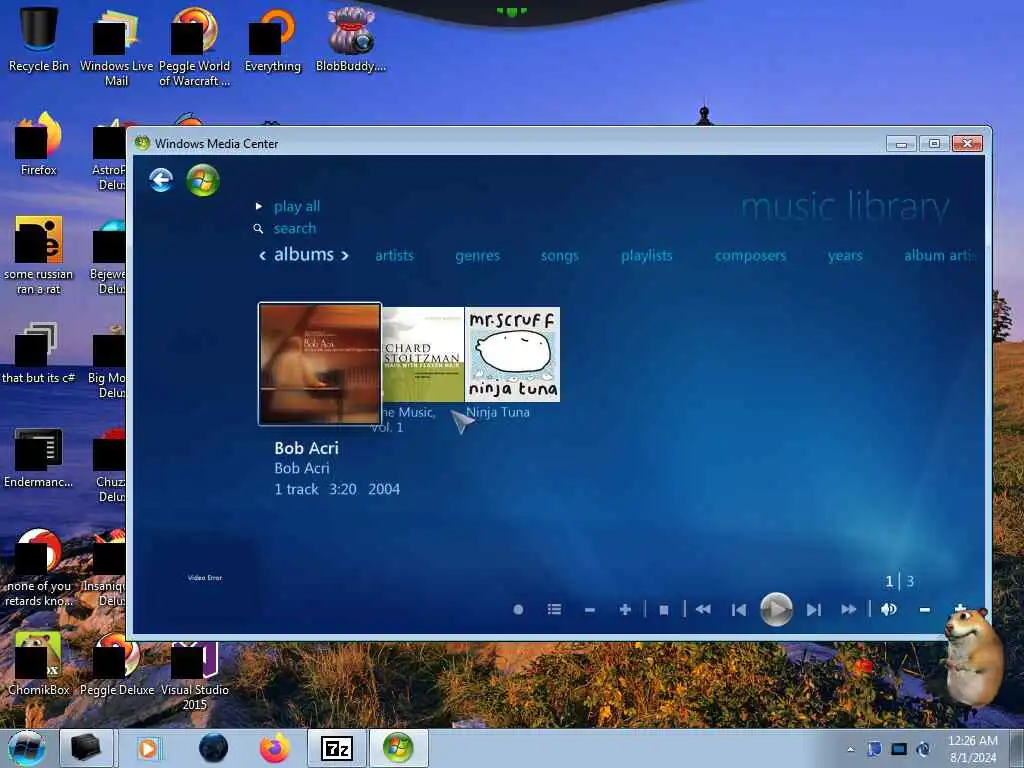Click the Ninja Tuna album title text
This screenshot has height=768, width=1024.
(498, 412)
